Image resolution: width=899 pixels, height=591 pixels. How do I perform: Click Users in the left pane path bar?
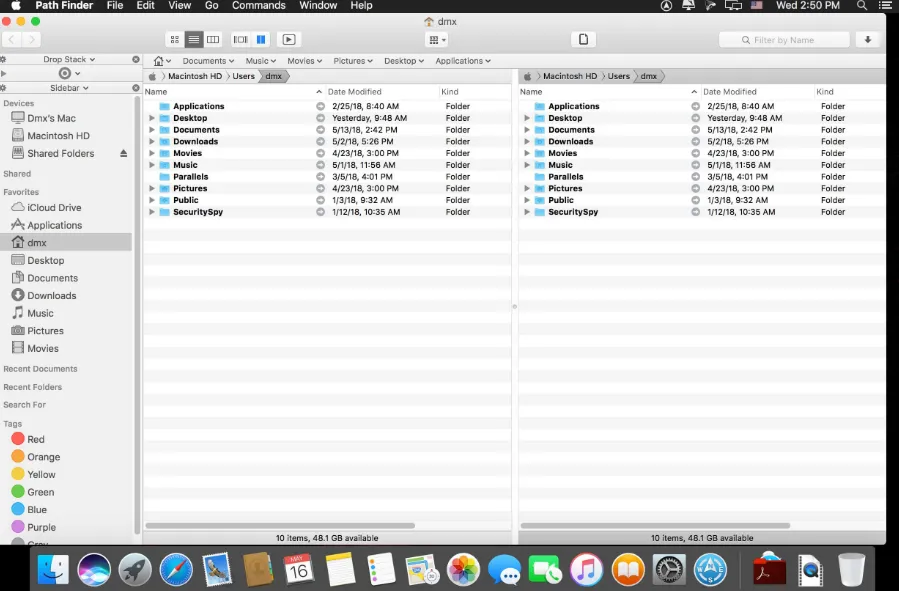point(244,76)
